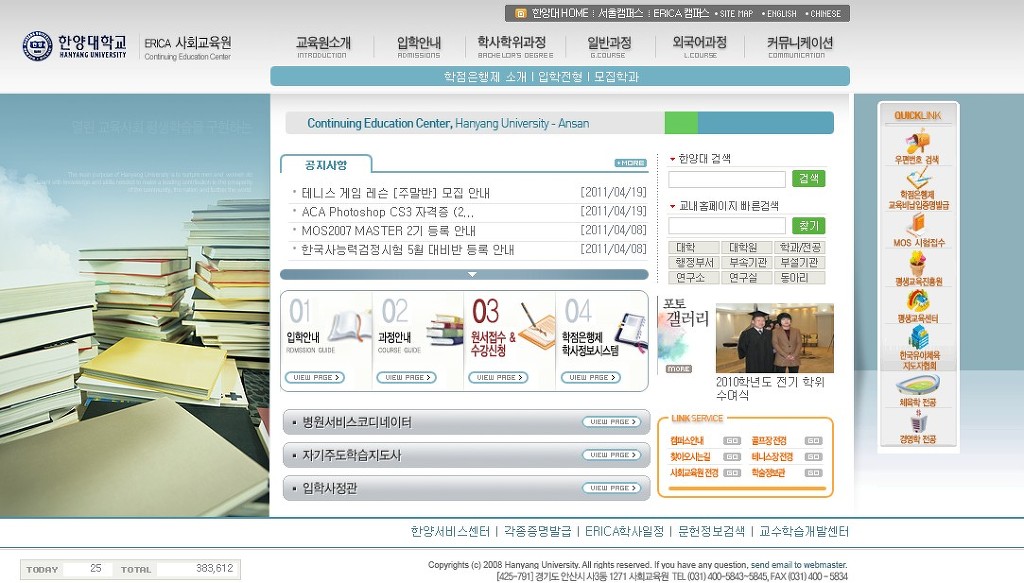Open the 체육학 전공 stadium icon
The image size is (1024, 583).
click(x=918, y=385)
